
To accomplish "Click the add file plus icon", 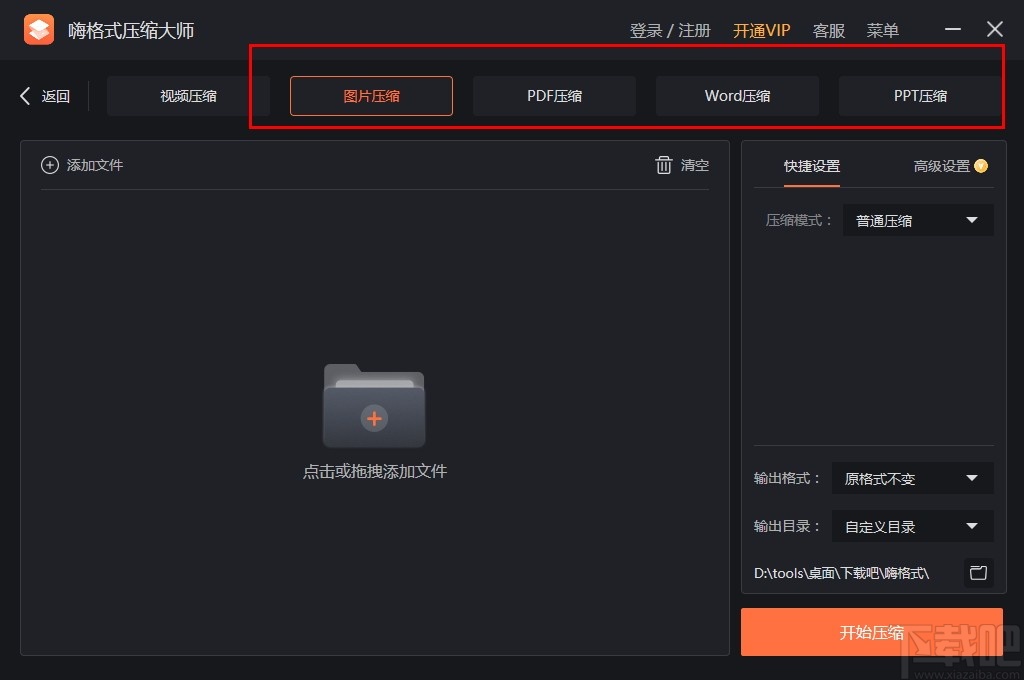I will pos(49,164).
